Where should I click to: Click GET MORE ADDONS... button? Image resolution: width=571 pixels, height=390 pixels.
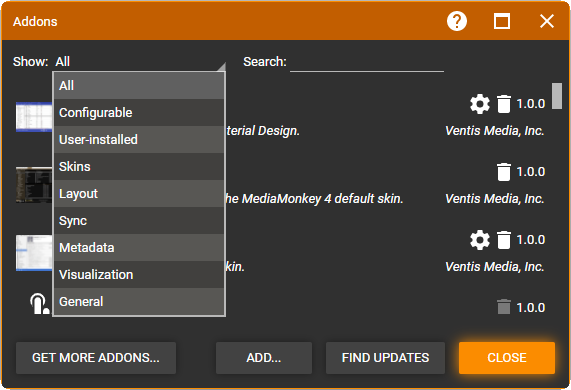96,358
